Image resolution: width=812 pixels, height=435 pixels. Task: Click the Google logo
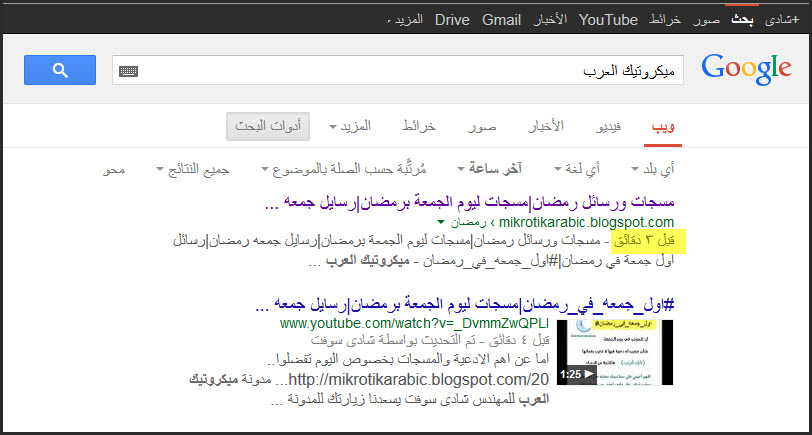tap(746, 69)
